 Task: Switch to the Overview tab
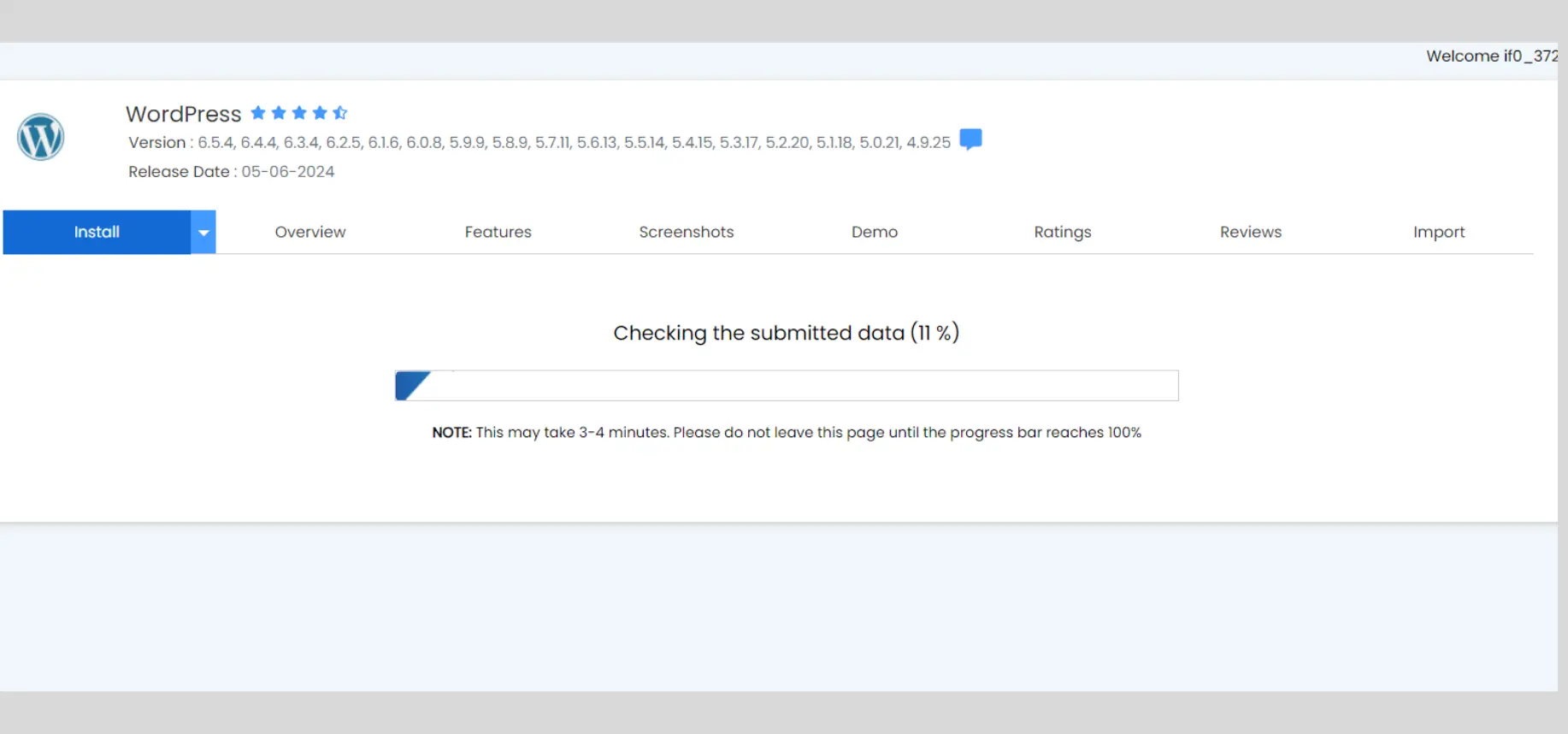coord(310,232)
